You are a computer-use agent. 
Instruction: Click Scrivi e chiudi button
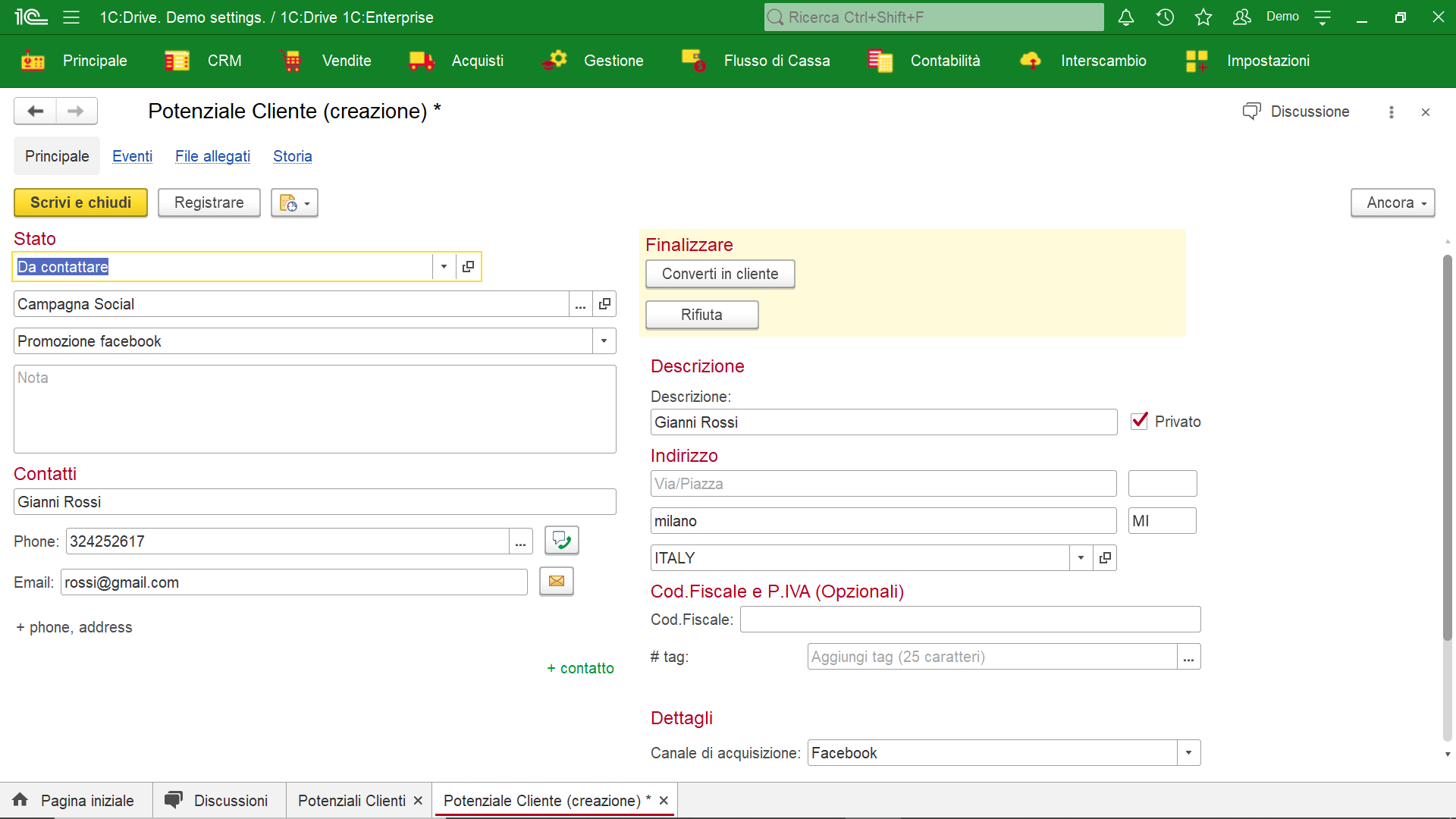point(80,203)
